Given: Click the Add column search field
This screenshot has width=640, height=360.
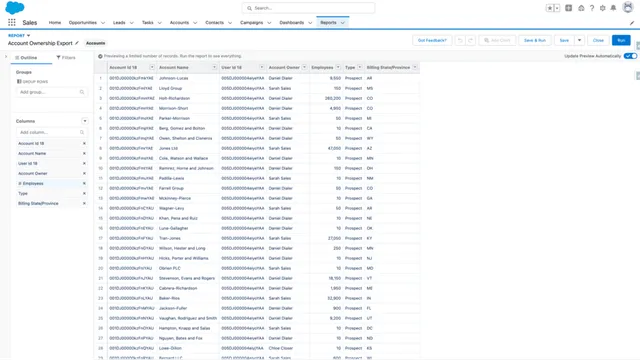Looking at the screenshot, I should (52, 132).
